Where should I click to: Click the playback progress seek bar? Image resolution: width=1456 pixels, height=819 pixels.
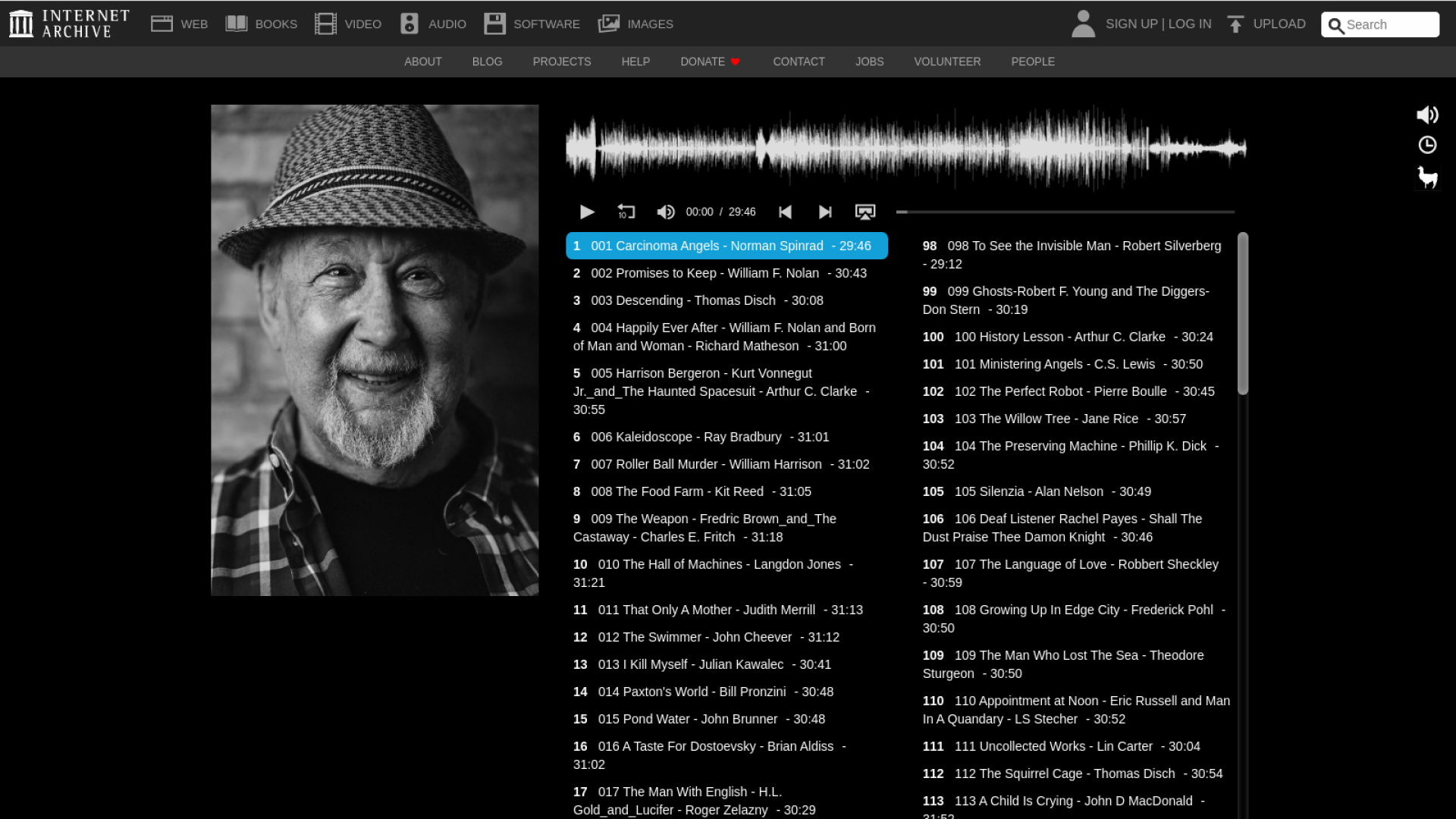(x=1065, y=212)
